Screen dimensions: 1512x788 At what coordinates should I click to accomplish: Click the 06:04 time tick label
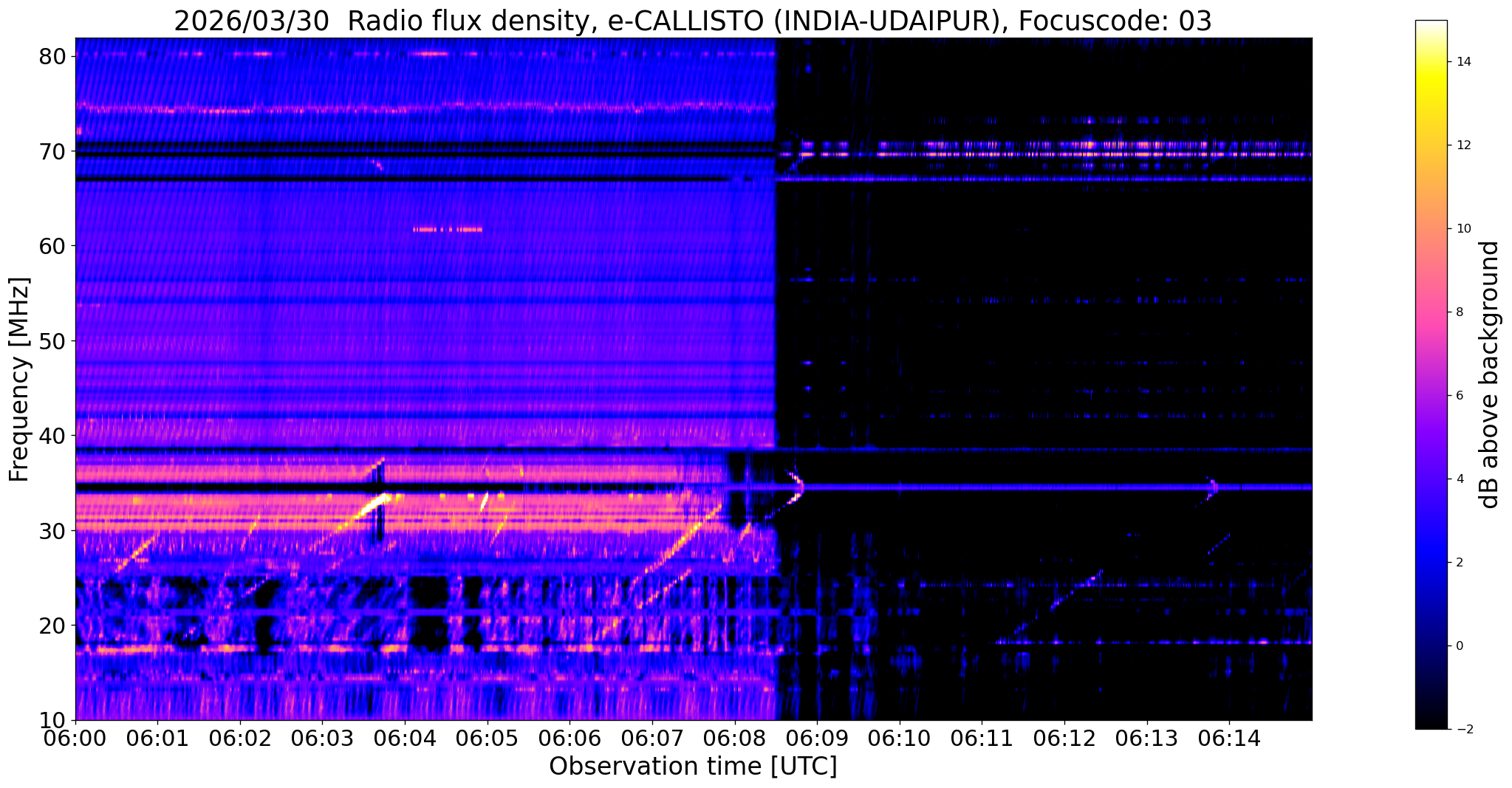405,737
